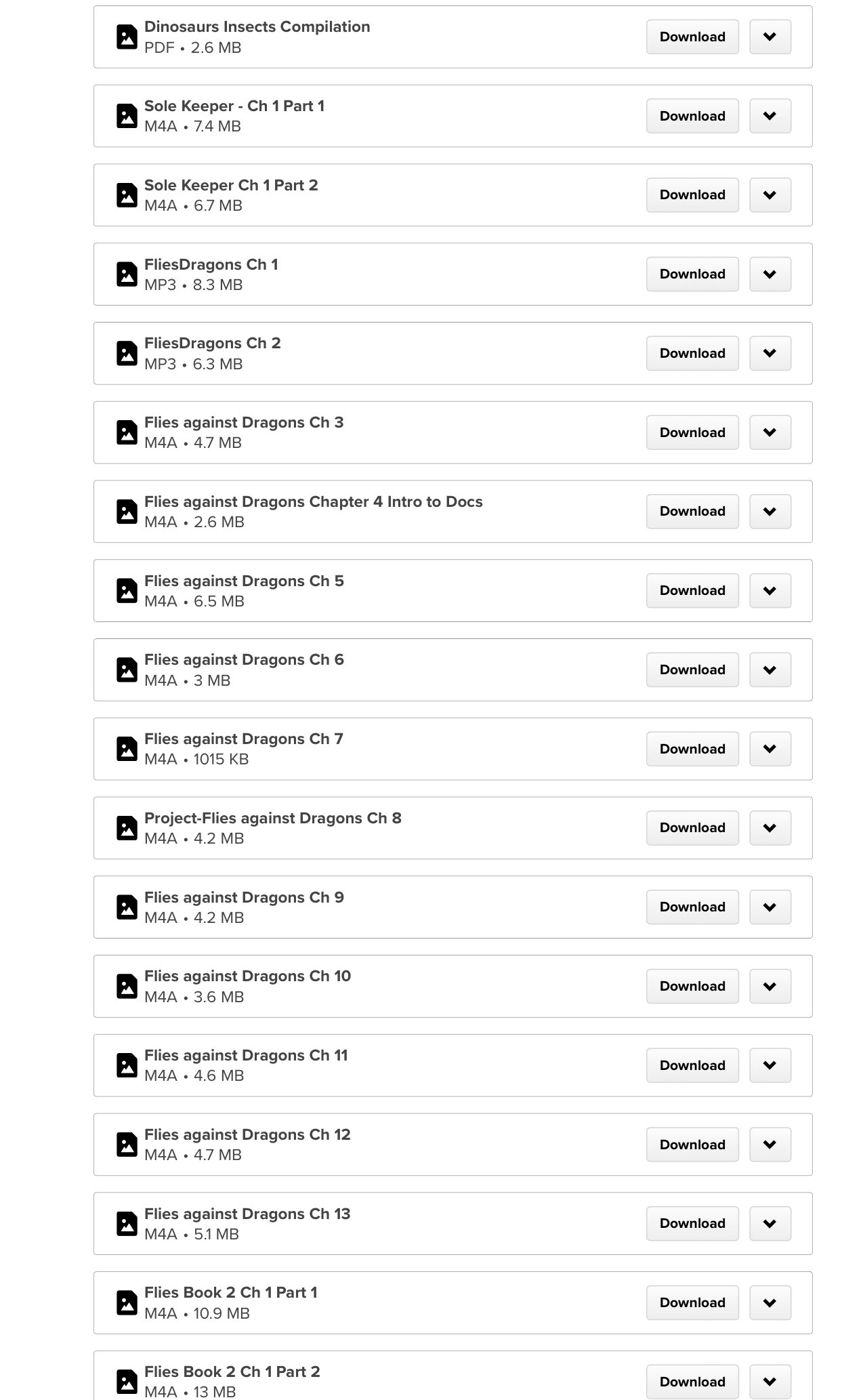Download Flies against Dragons Chapter 4 Intro to Docs
Viewport: 865px width, 1400px height.
point(692,511)
